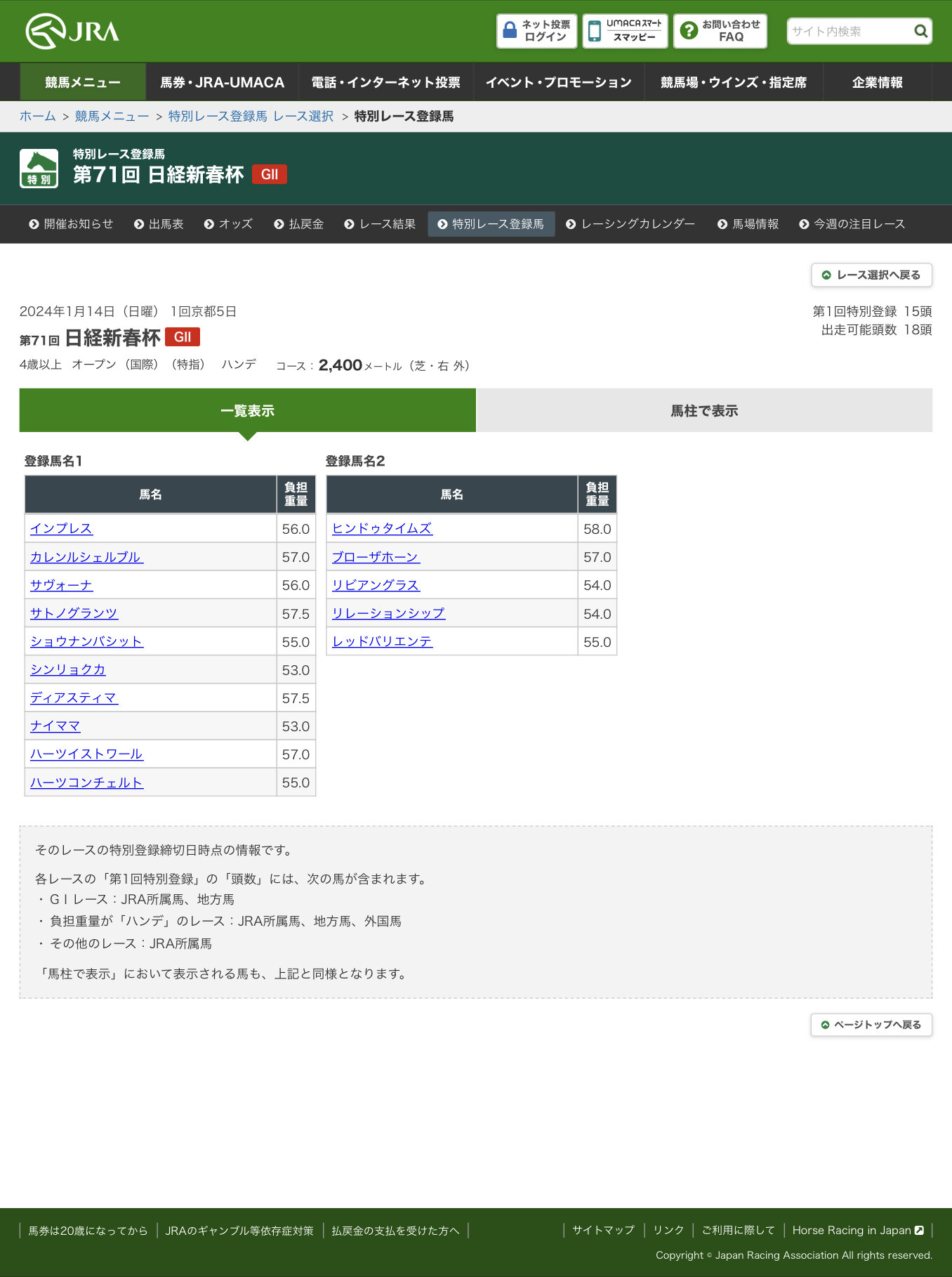This screenshot has height=1277, width=952.
Task: Open 払戻金 sub-navigation item
Action: tap(299, 224)
